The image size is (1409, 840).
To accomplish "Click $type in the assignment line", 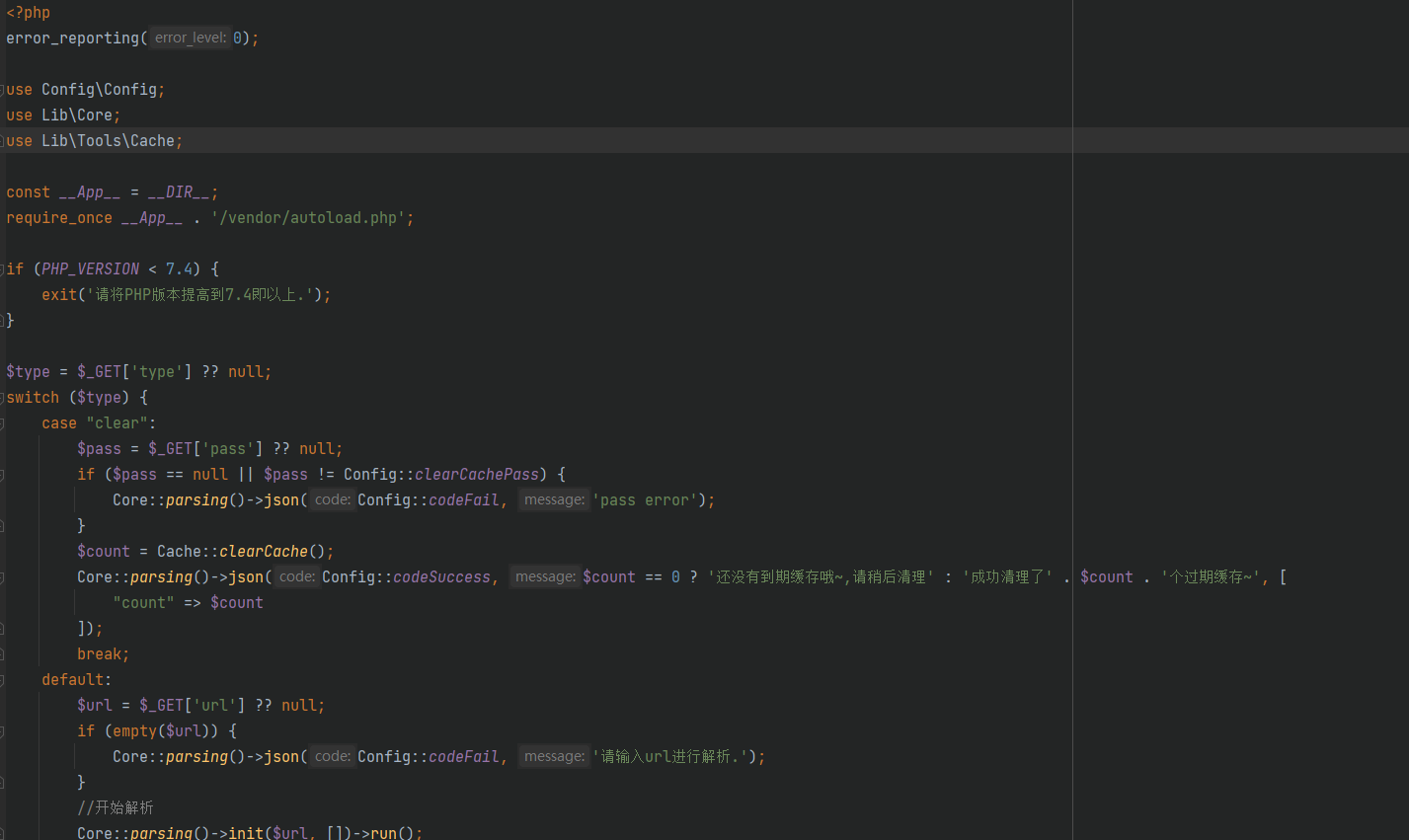I will tap(28, 372).
